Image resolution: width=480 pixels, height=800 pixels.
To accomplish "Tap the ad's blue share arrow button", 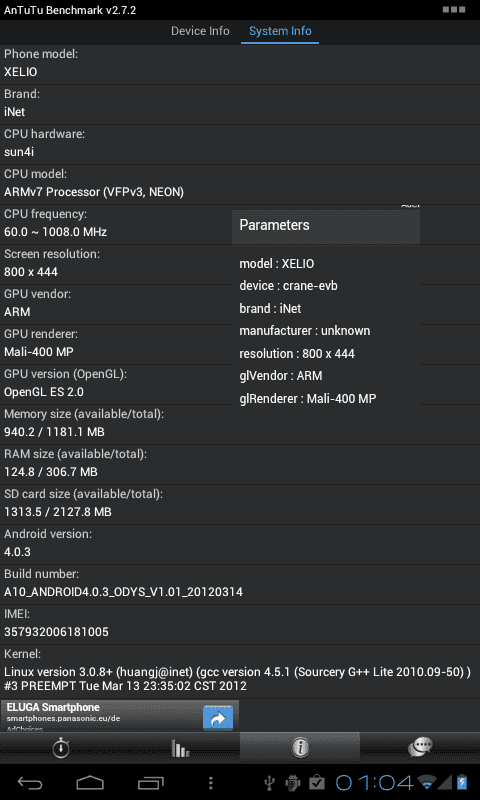I will 218,717.
